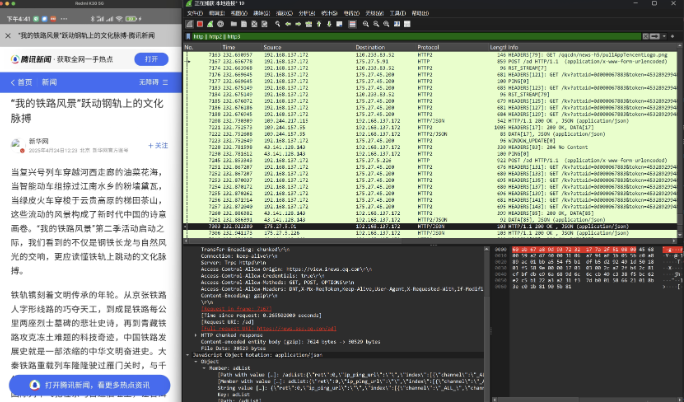
Task: Close the capture file toolbar icon
Action: coord(254,24)
